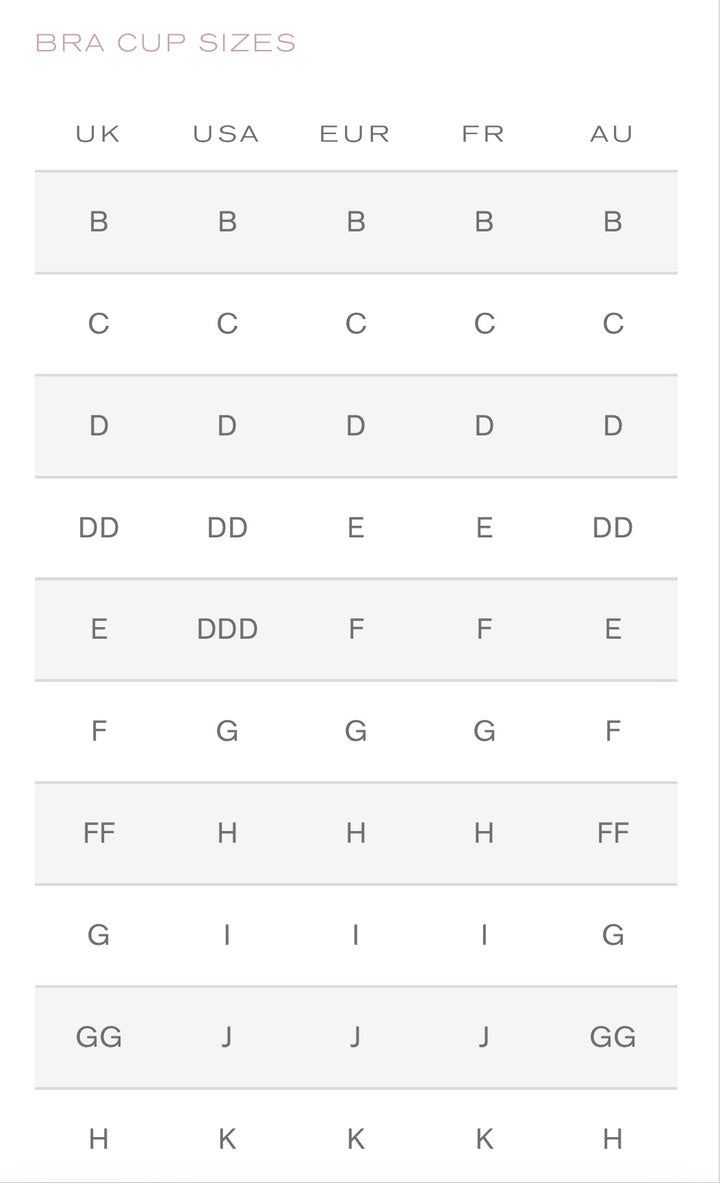
Task: Select DD in the UK column
Action: click(x=98, y=527)
